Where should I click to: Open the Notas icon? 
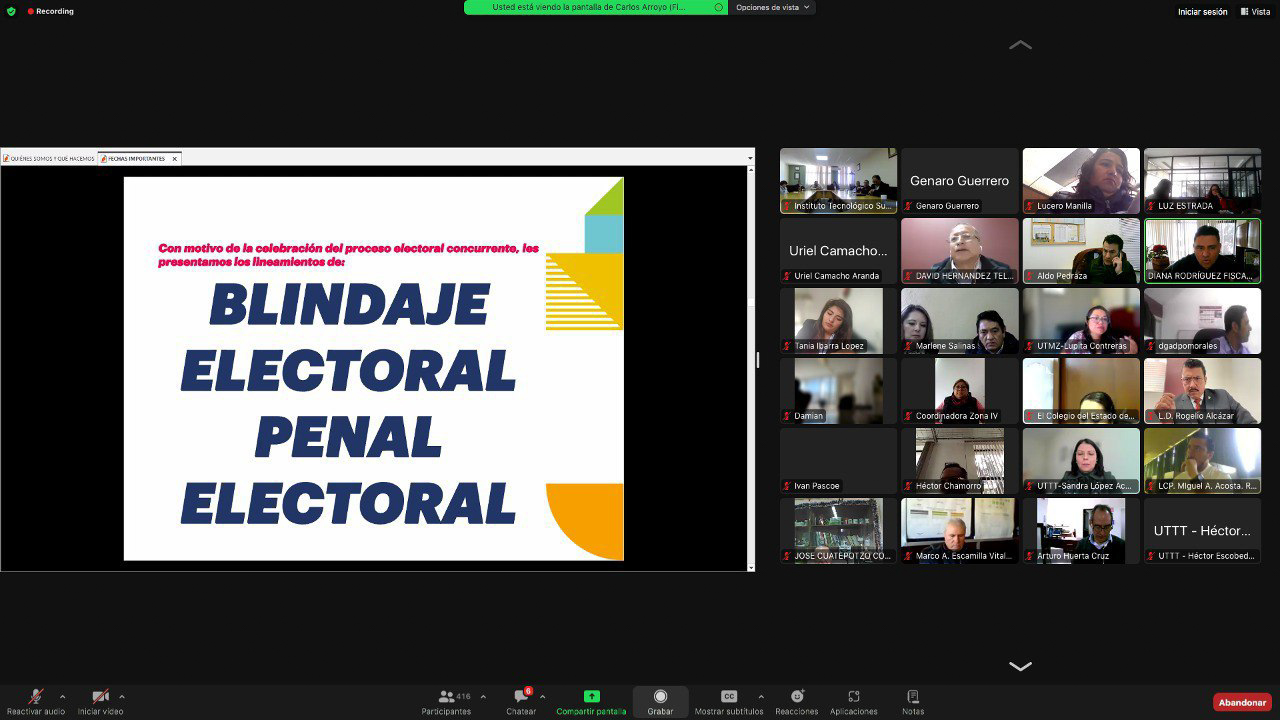(912, 696)
